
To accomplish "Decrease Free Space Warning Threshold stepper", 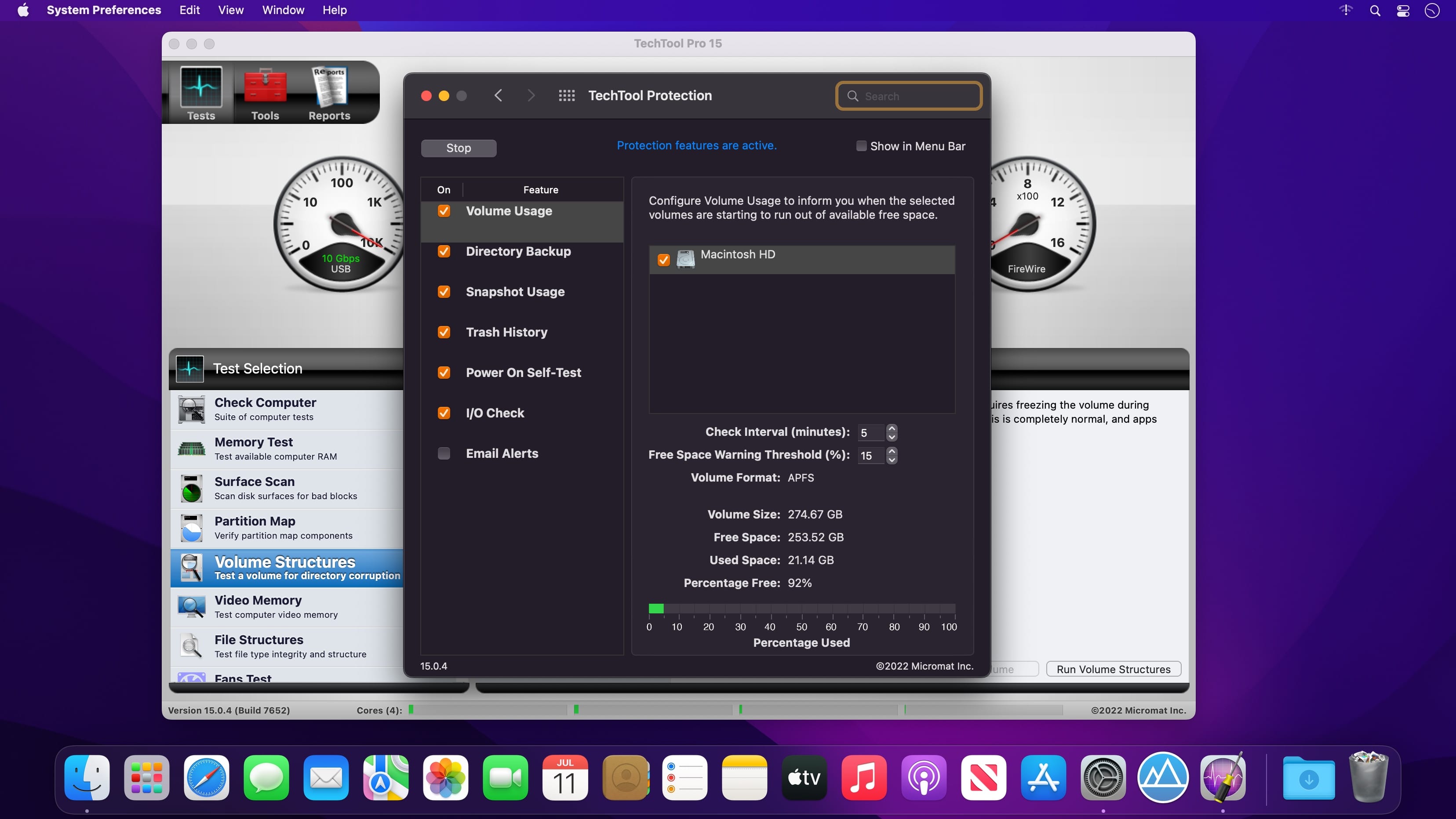I will (892, 460).
